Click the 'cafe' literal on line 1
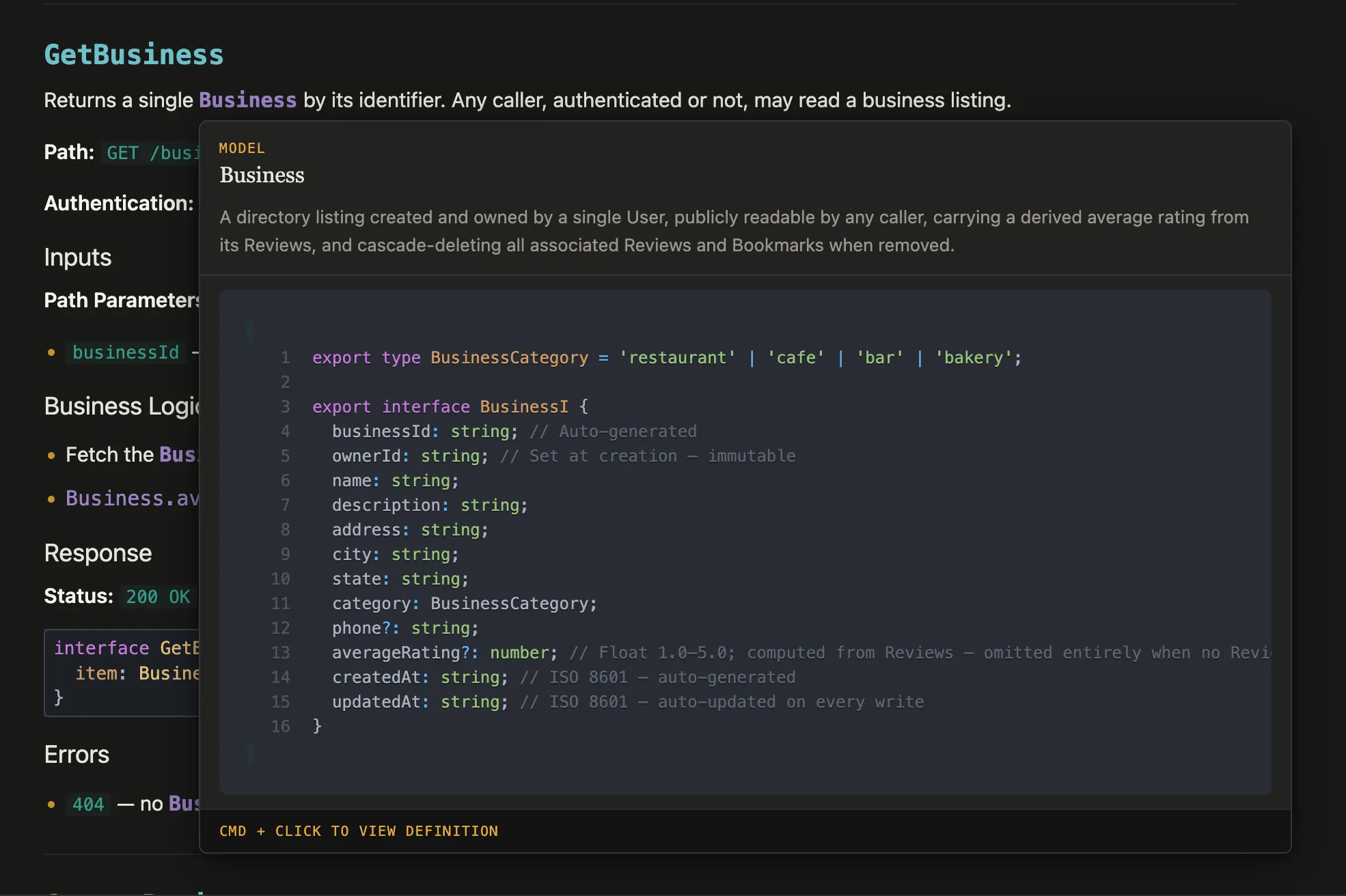Image resolution: width=1346 pixels, height=896 pixels. 796,358
